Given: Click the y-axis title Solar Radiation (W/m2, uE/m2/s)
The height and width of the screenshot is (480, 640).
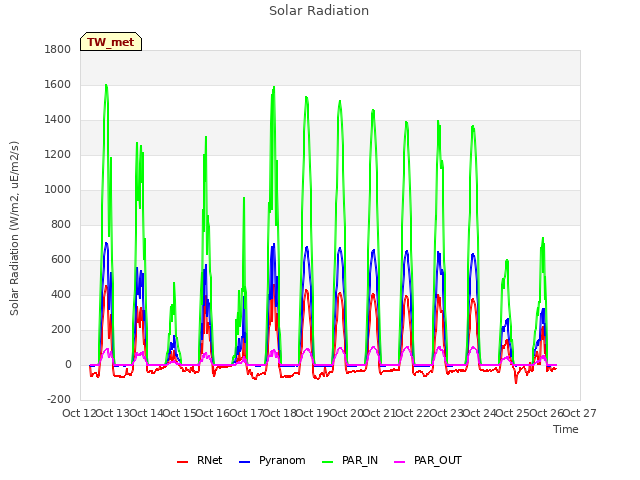Looking at the screenshot, I should point(14,228).
